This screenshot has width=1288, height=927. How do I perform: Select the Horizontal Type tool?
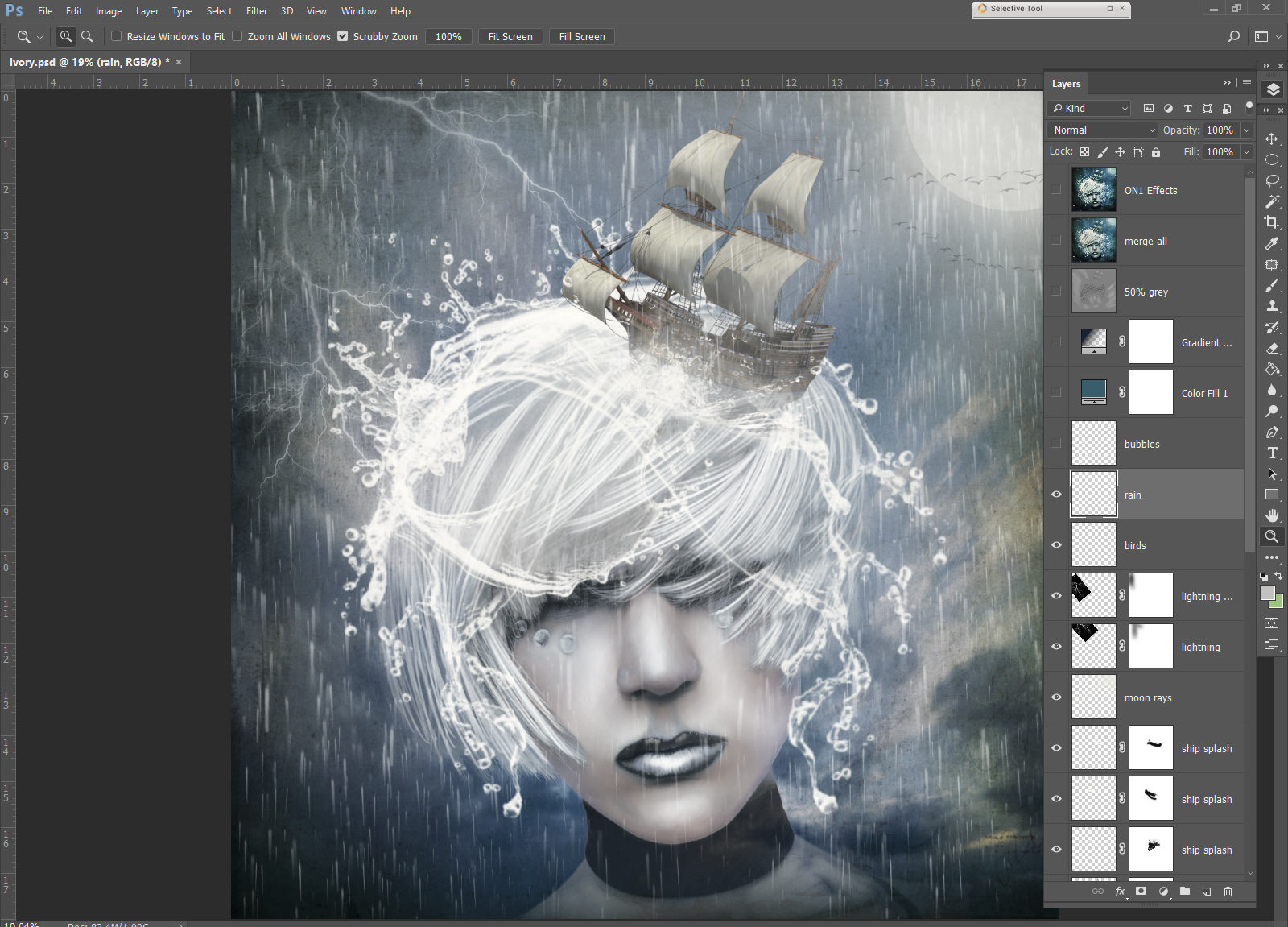click(1272, 453)
